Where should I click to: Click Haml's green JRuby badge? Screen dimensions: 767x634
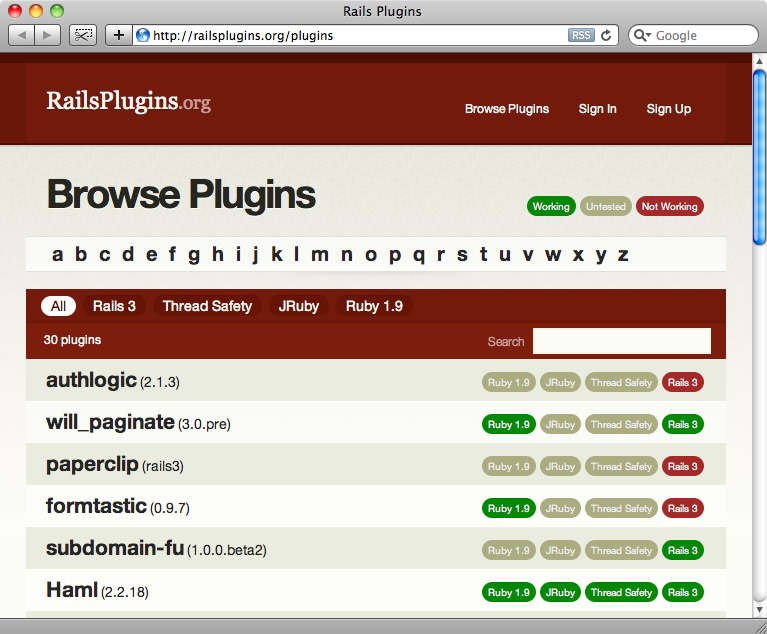pyautogui.click(x=561, y=593)
